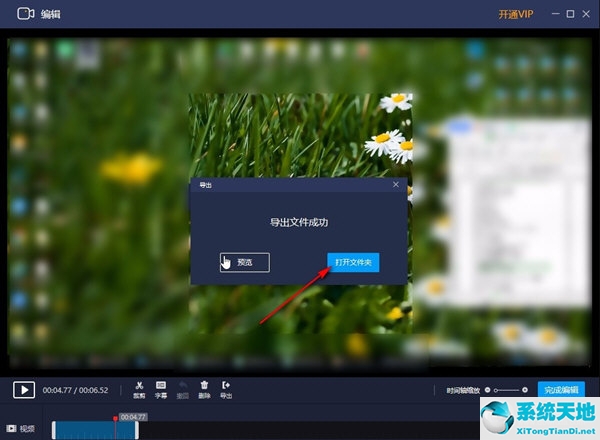Click the 时间轴缩放 zoom slider track
This screenshot has width=600, height=440.
(x=506, y=390)
